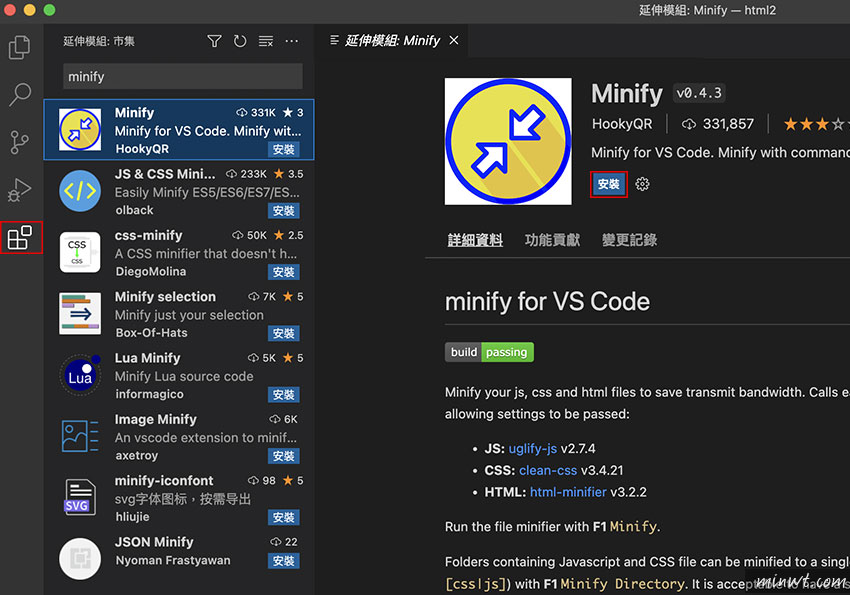Viewport: 850px width, 595px height.
Task: Install the Minify selection extension
Action: (284, 333)
